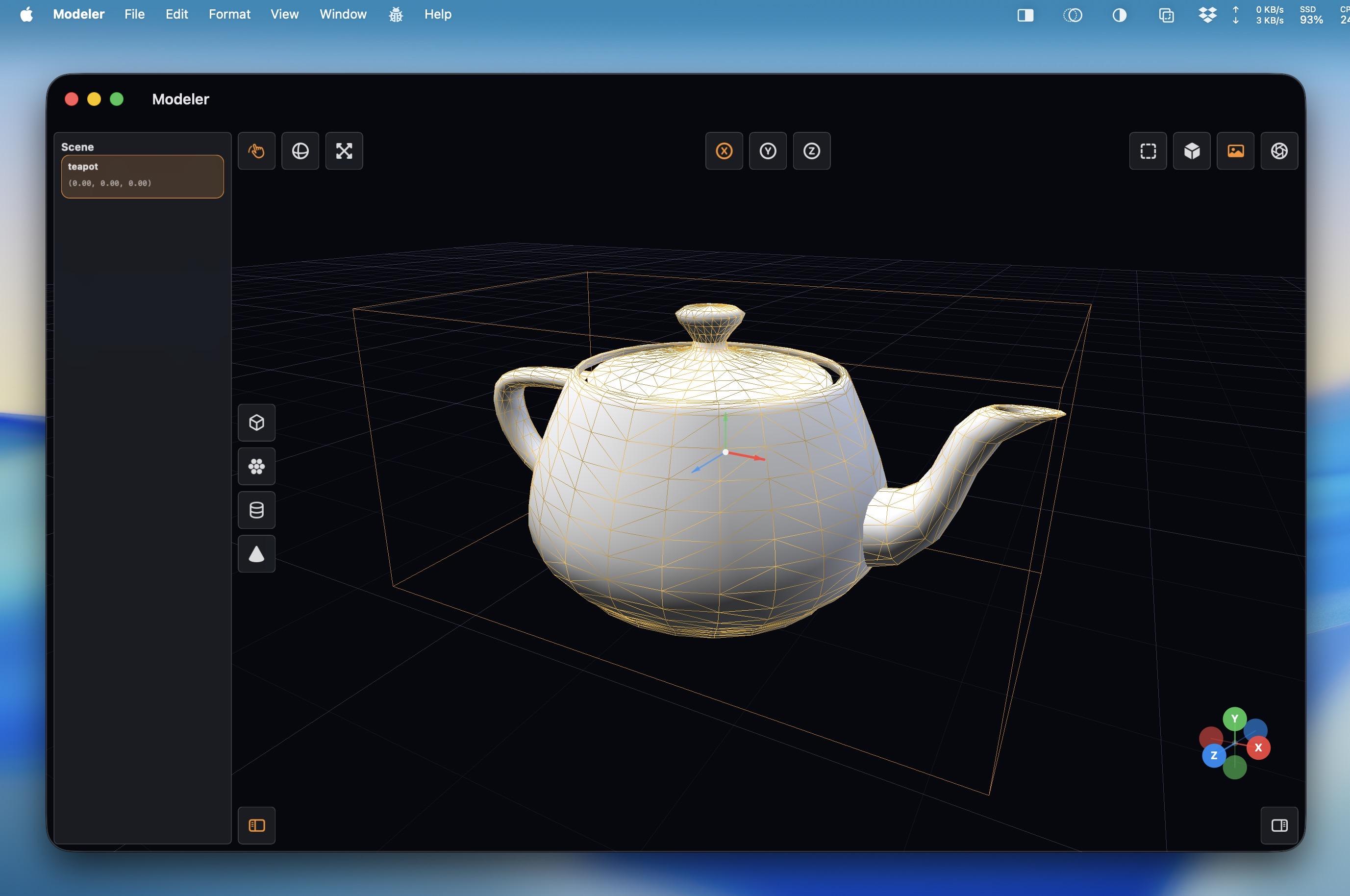The width and height of the screenshot is (1350, 896).
Task: Open the File menu
Action: pyautogui.click(x=134, y=14)
